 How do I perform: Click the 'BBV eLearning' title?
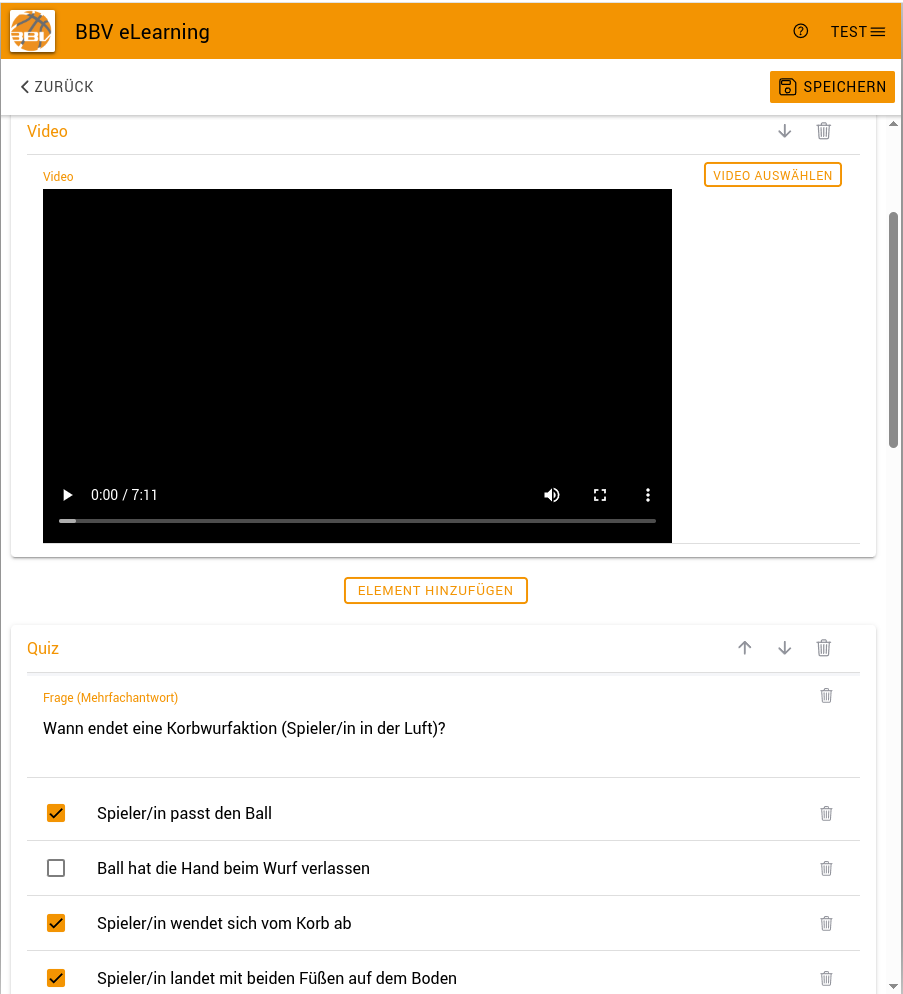click(x=143, y=32)
